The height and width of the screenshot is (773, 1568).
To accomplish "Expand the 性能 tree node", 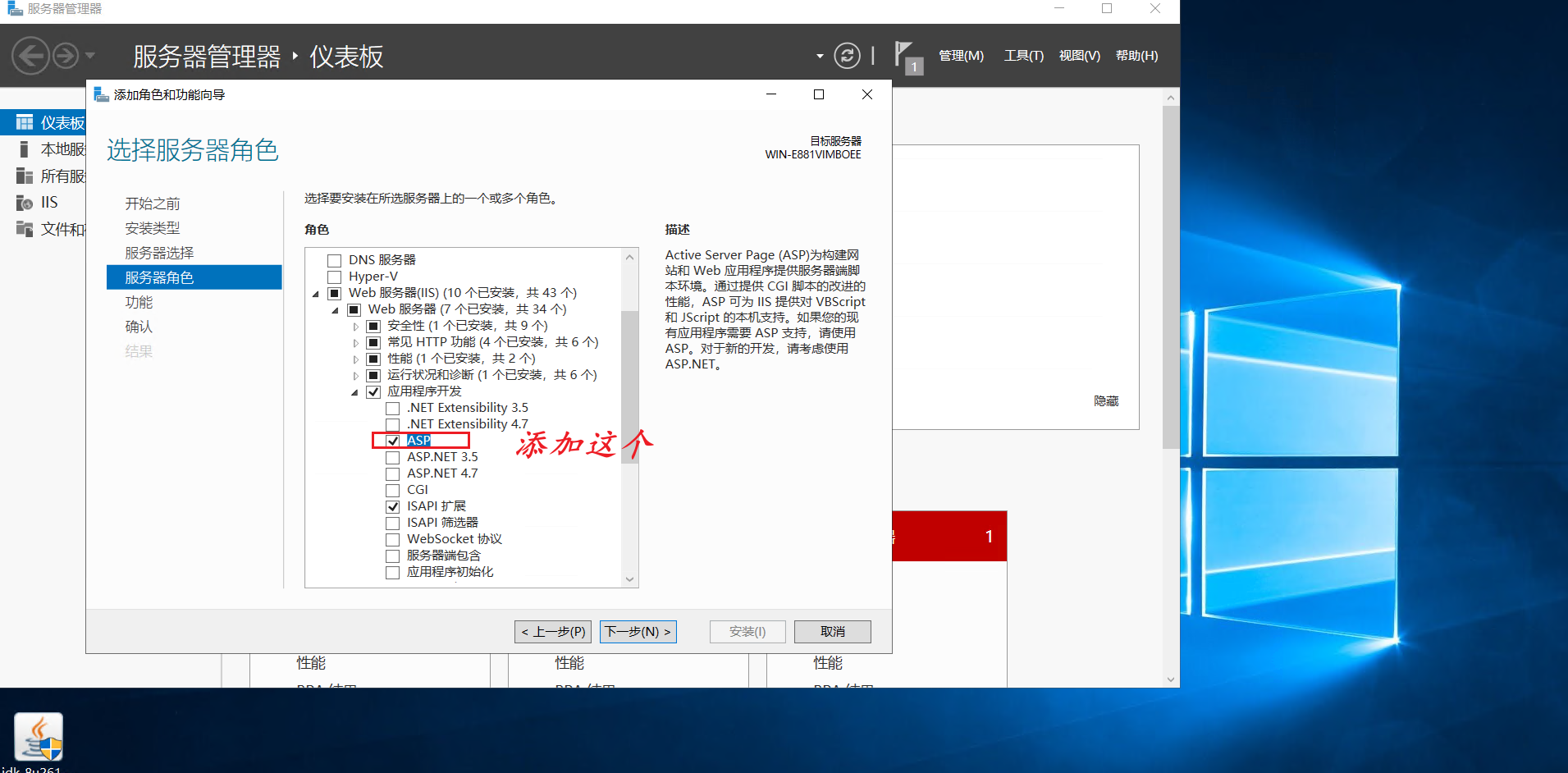I will [355, 359].
